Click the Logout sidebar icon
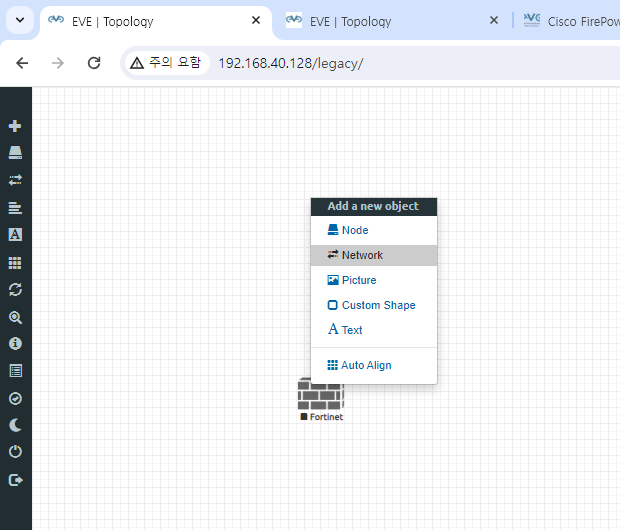Image resolution: width=620 pixels, height=530 pixels. click(x=15, y=480)
